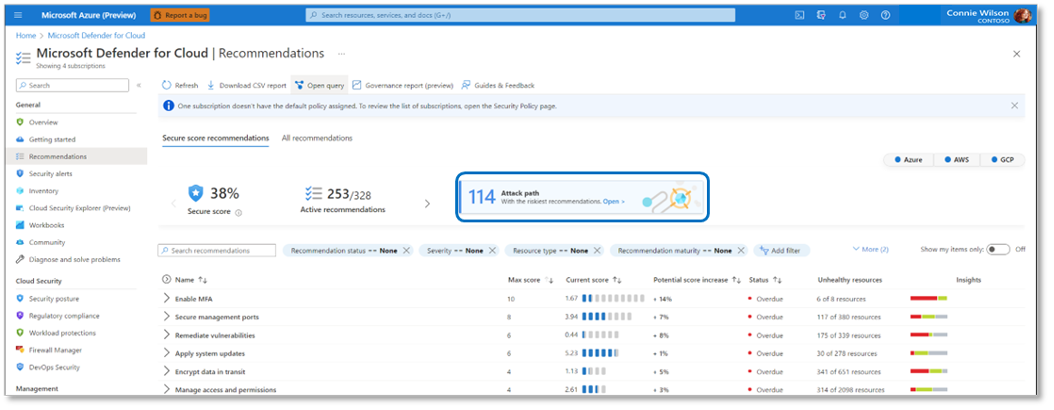Switch to All recommendations tab
1054x410 pixels.
point(317,138)
